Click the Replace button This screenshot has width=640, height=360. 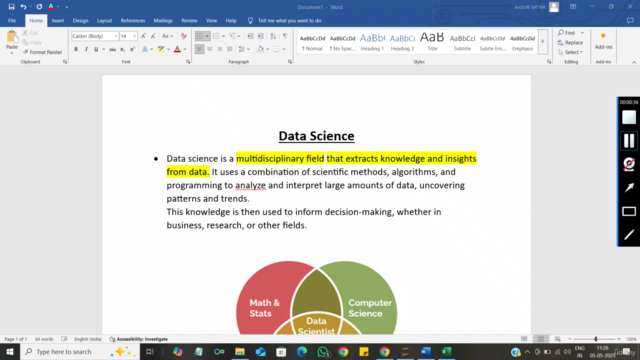[570, 42]
